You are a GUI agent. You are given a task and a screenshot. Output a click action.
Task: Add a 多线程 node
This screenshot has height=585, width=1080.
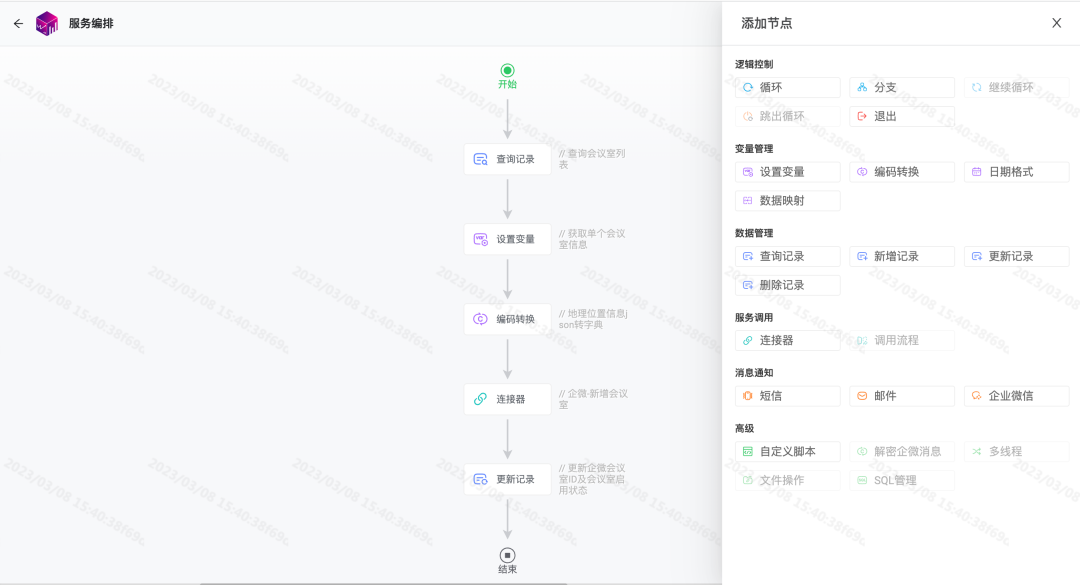click(x=1017, y=451)
